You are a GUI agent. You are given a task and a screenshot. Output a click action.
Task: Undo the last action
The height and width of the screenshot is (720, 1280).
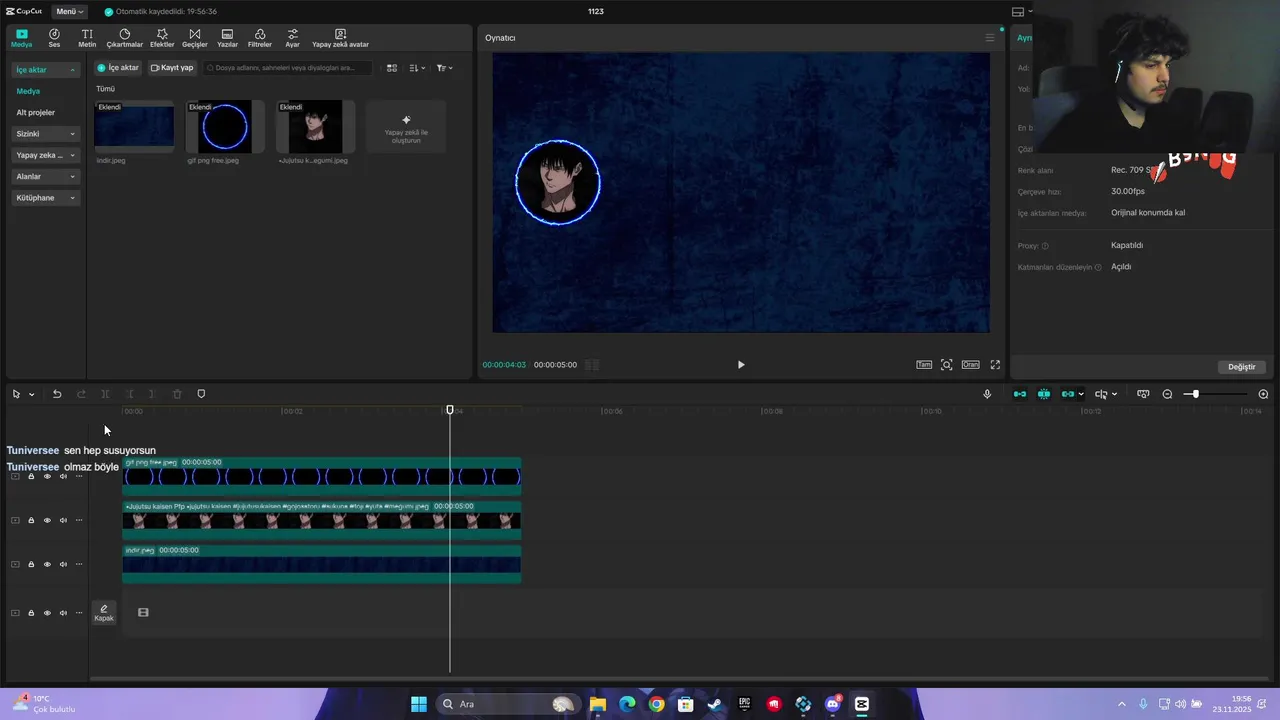click(57, 394)
